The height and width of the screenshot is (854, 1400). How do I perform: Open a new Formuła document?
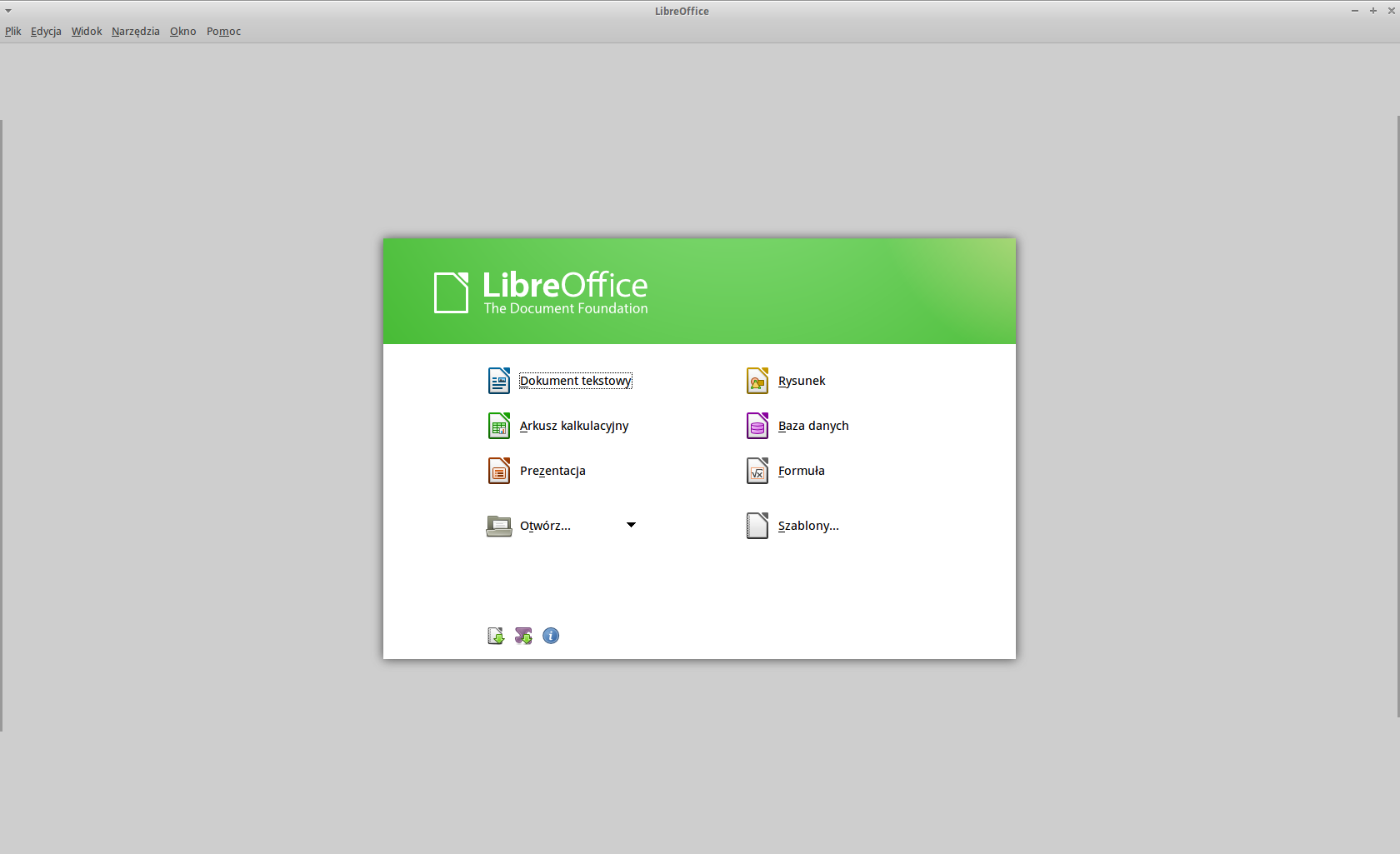786,471
